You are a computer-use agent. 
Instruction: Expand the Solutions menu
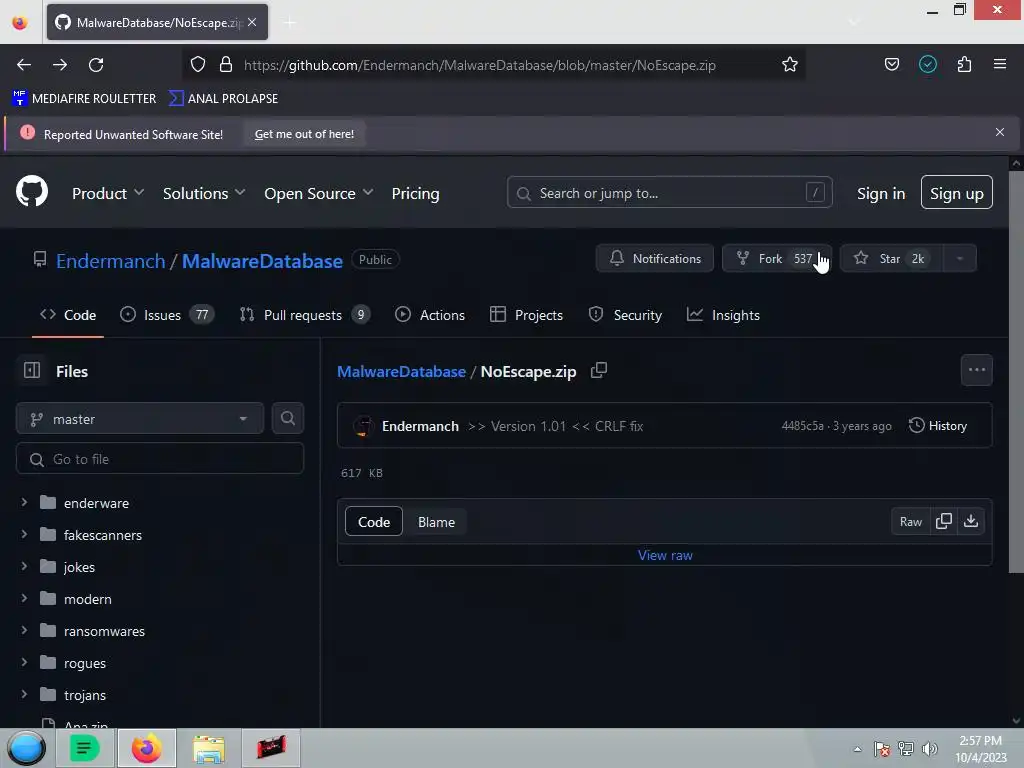click(x=204, y=193)
